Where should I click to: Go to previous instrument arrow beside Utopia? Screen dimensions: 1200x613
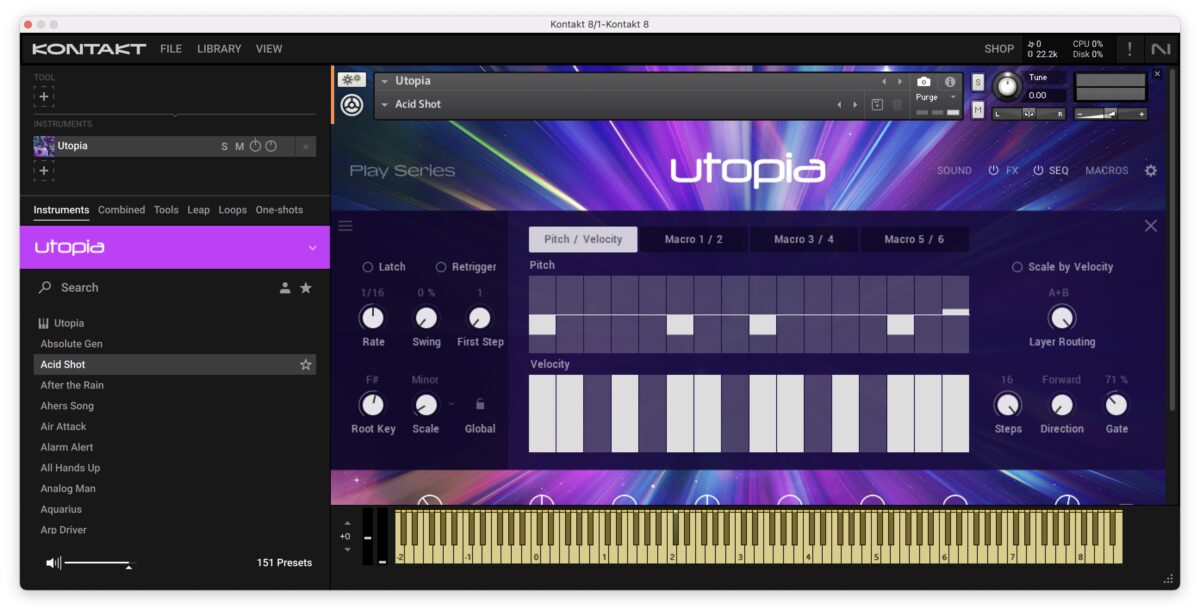pos(884,81)
